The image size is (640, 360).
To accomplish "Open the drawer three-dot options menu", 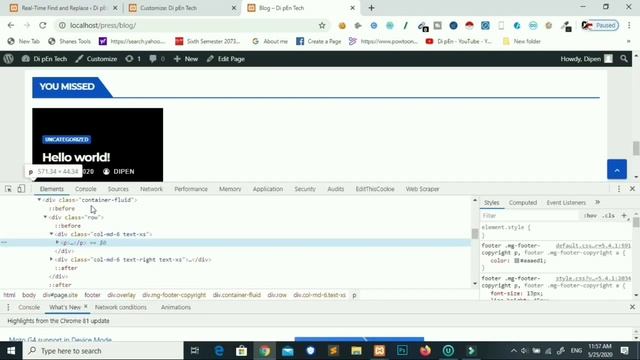I will (8, 307).
